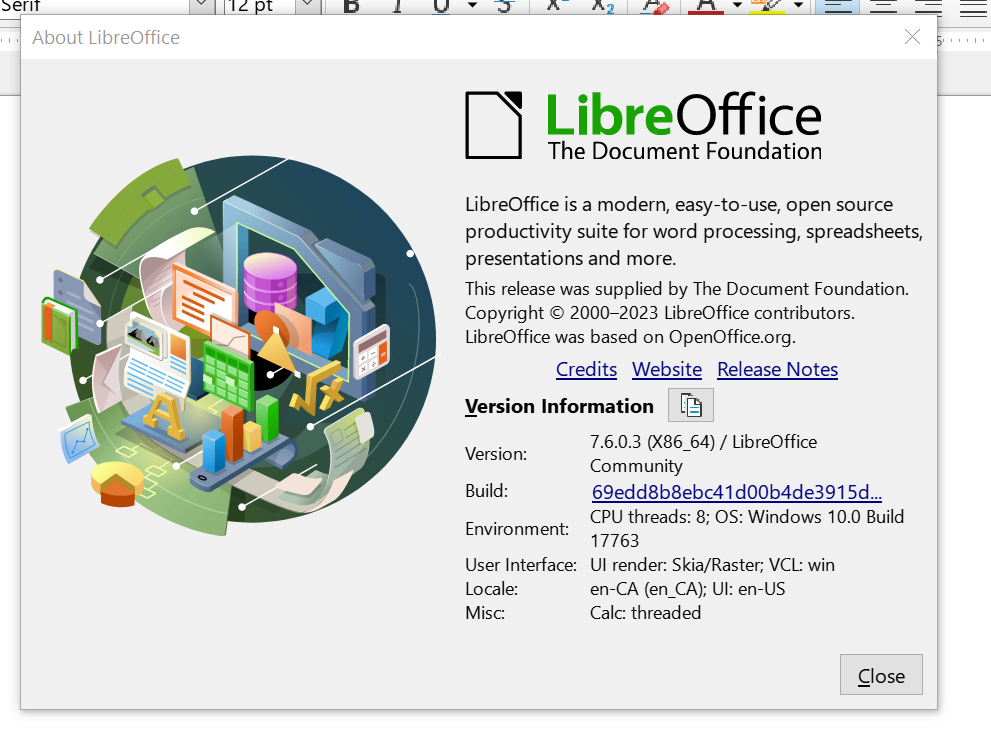Apply Subscript in Writer toolbar
991x750 pixels.
tap(602, 6)
